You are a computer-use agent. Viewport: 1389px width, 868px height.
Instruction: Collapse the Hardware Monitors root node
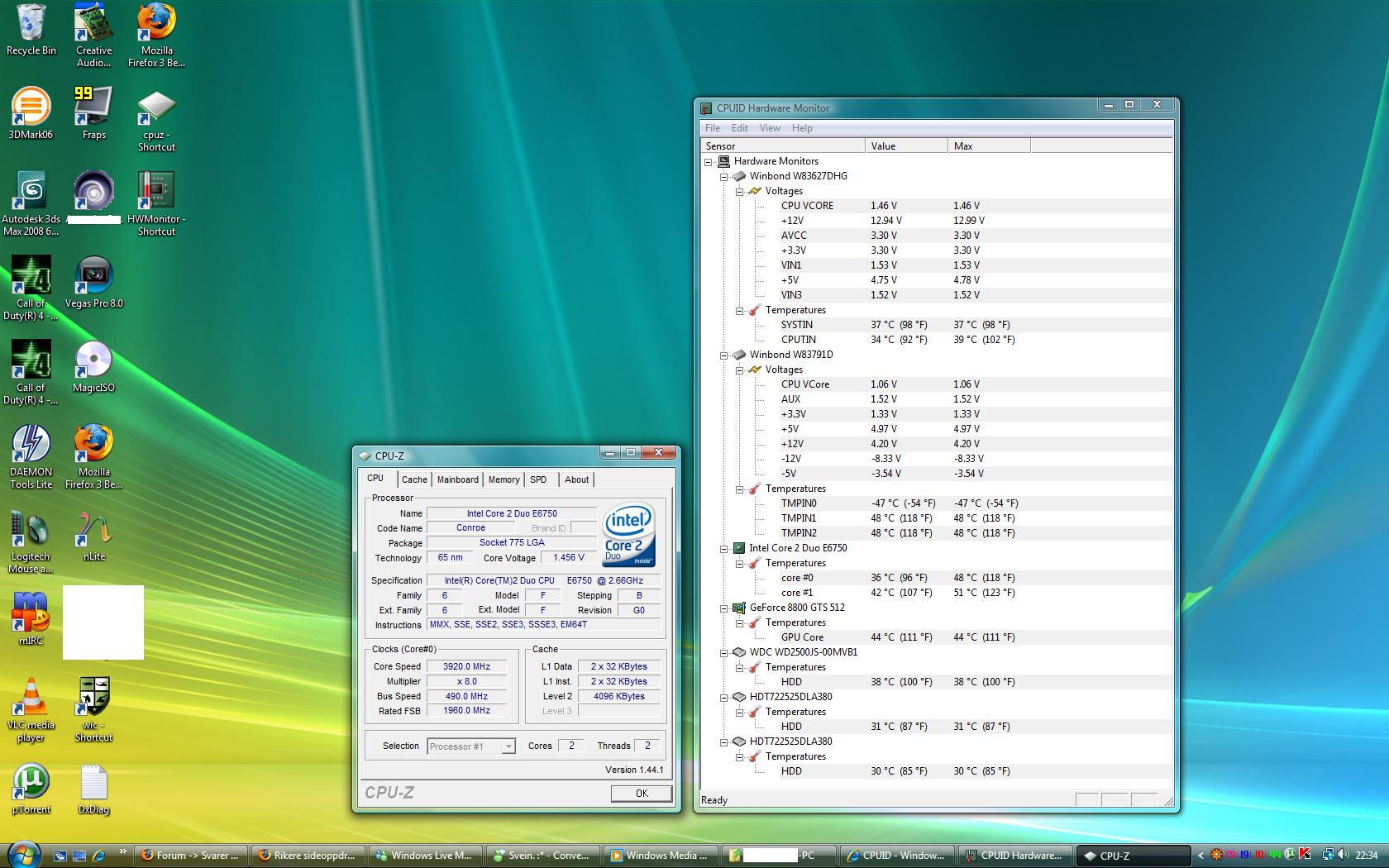coord(709,161)
